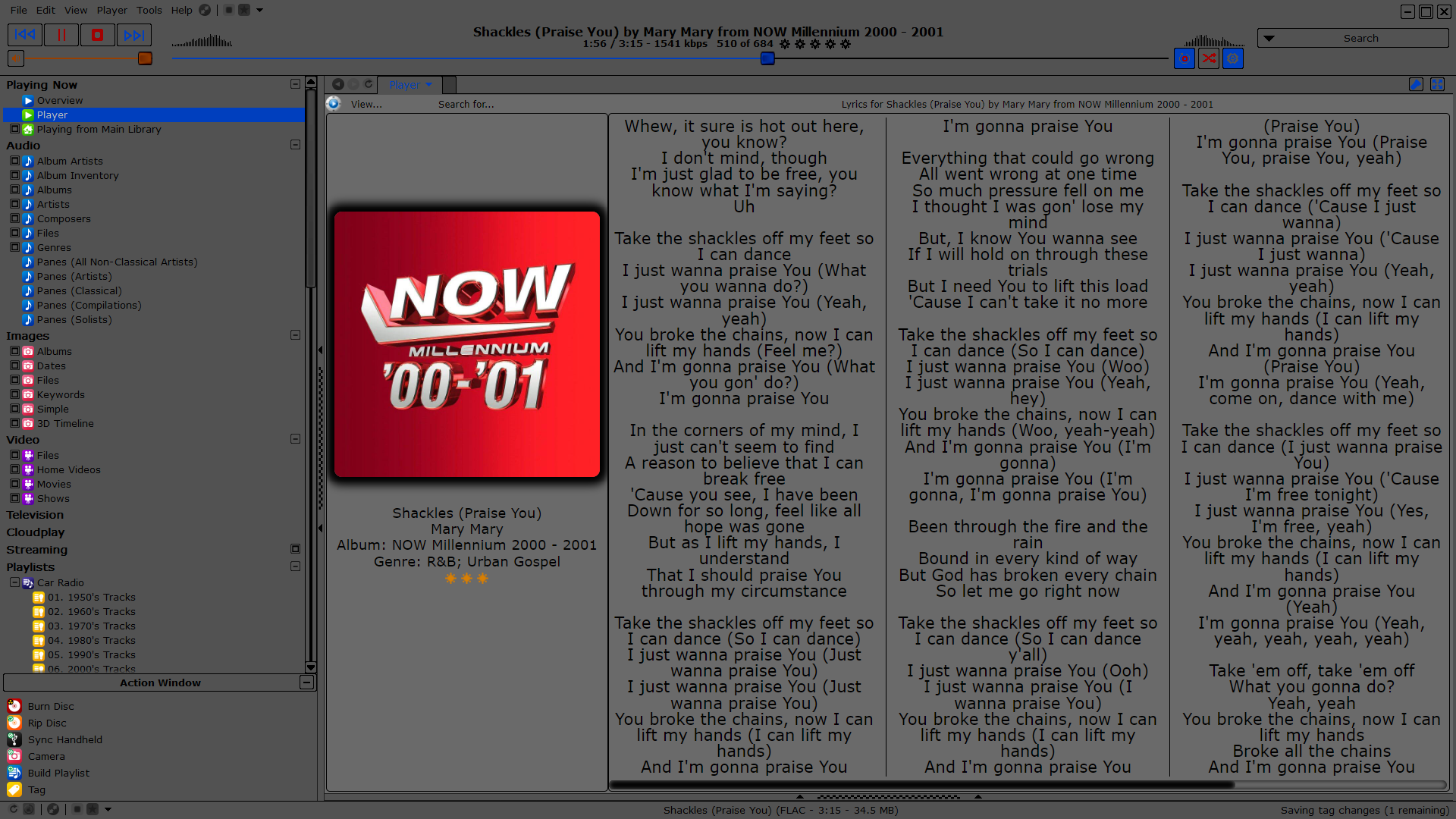
Task: Click the NOW Millennium album cover art
Action: pos(467,344)
